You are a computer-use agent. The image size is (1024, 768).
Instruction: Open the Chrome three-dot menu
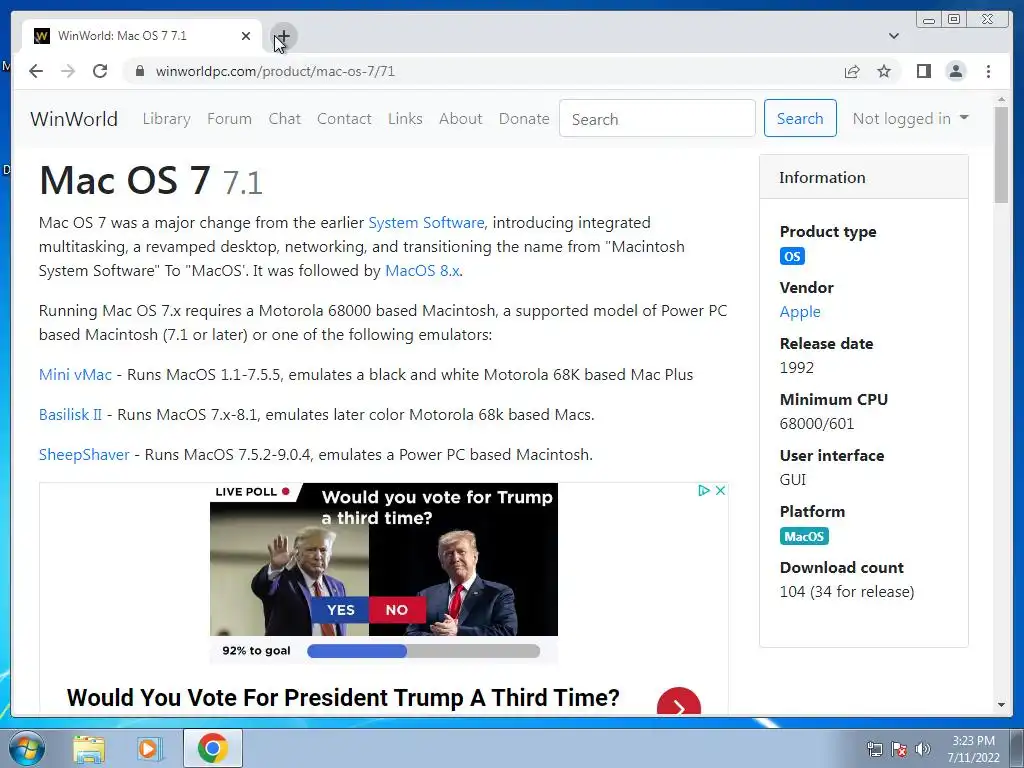pos(989,71)
